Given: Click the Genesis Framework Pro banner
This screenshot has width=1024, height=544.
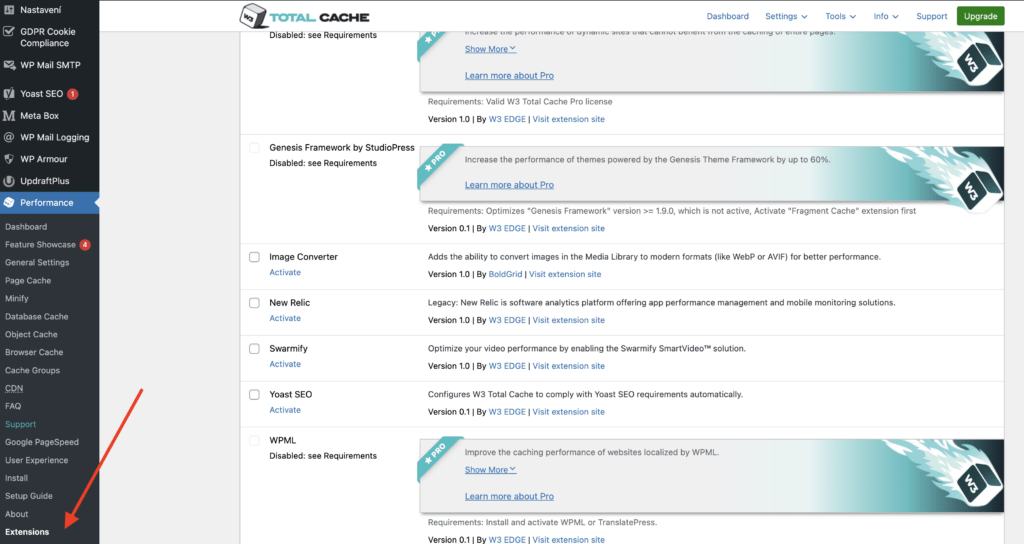Looking at the screenshot, I should (711, 172).
